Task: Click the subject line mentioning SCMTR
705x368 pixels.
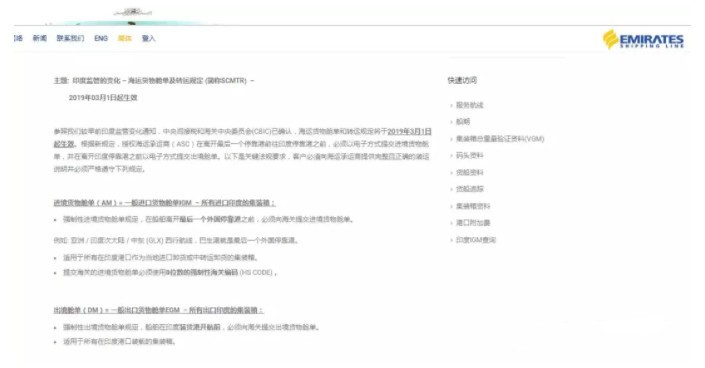Action: tap(154, 81)
